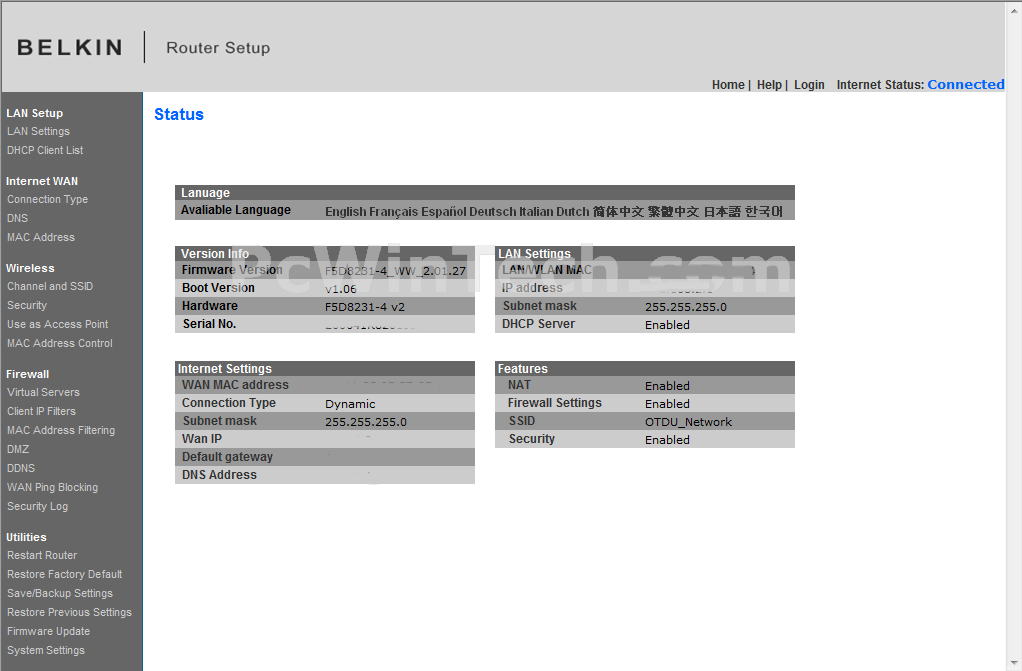Viewport: 1022px width, 671px height.
Task: Click the Connected internet status text
Action: (x=965, y=85)
